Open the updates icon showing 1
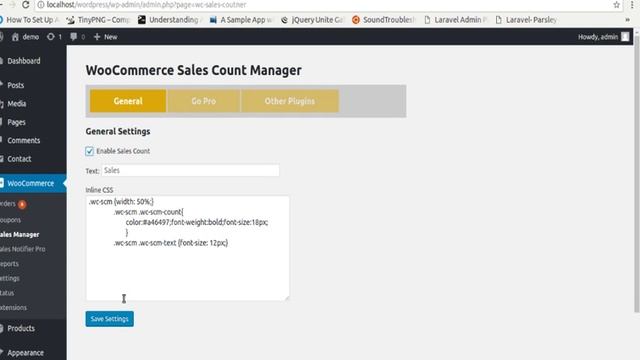The height and width of the screenshot is (360, 640). (x=51, y=37)
